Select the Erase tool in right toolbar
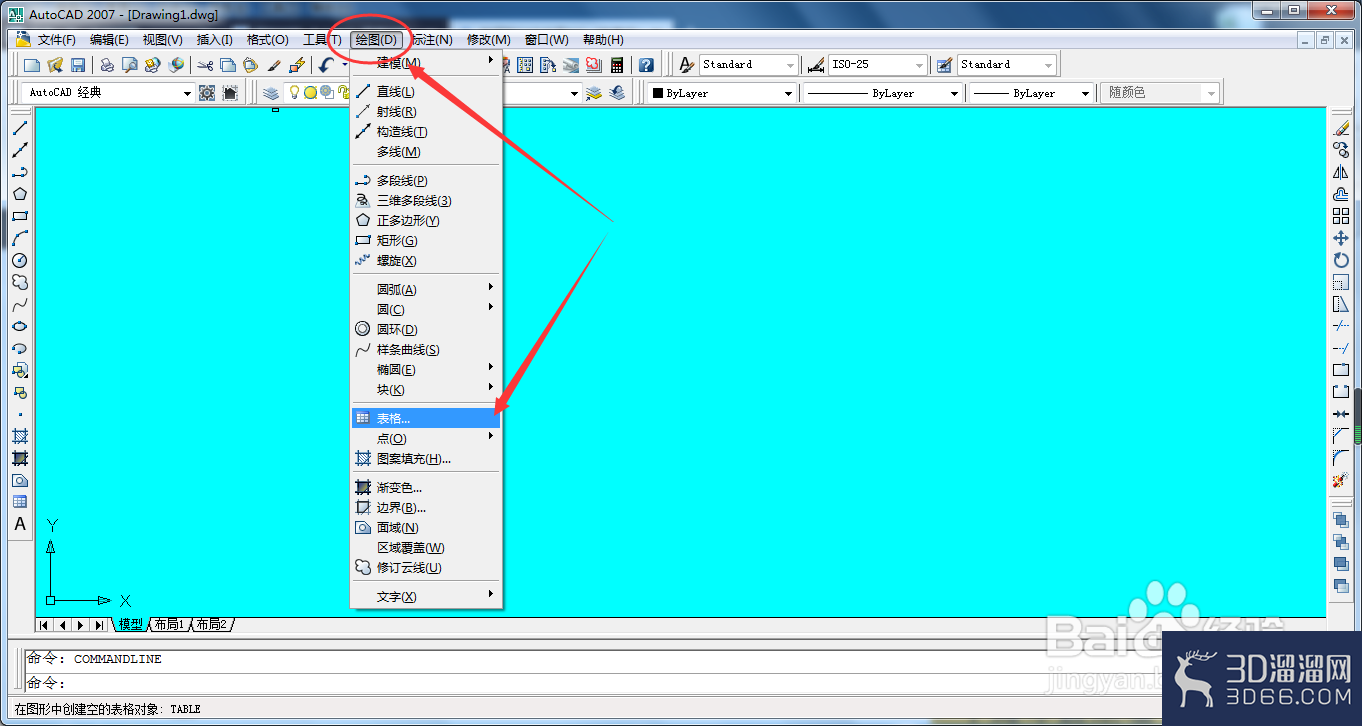The height and width of the screenshot is (726, 1362). point(1341,128)
